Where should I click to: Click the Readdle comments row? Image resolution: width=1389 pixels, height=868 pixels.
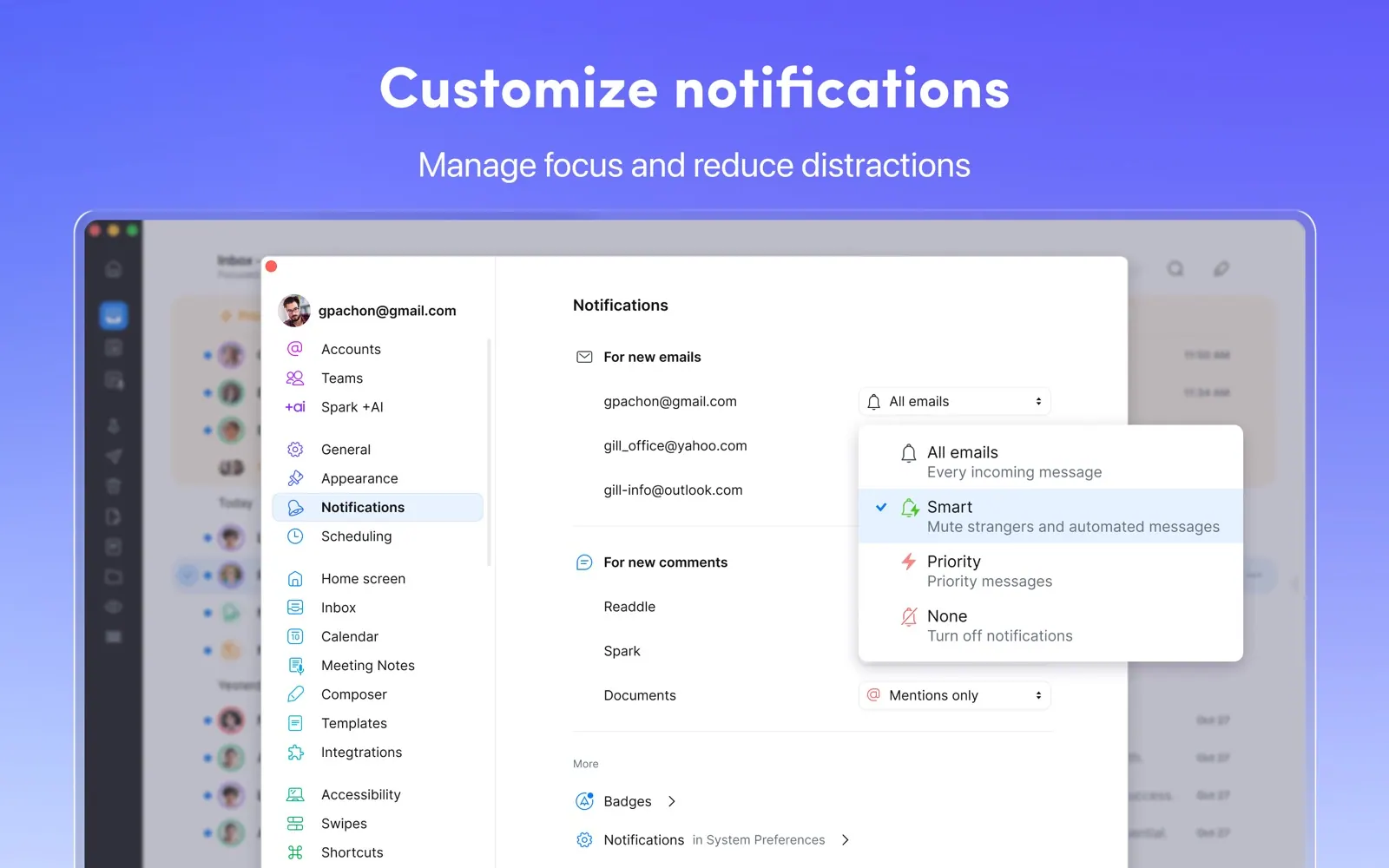click(629, 607)
